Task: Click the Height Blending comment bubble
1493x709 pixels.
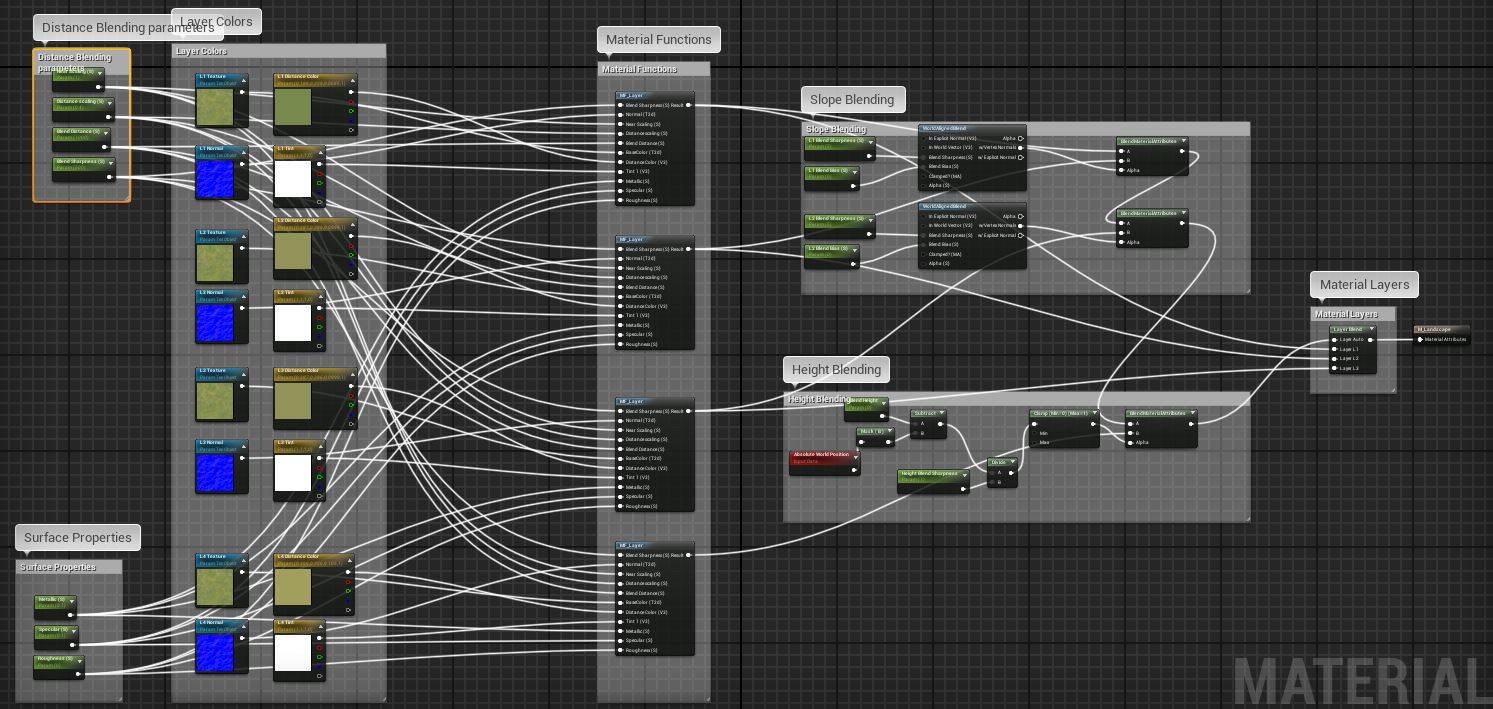Action: [837, 370]
